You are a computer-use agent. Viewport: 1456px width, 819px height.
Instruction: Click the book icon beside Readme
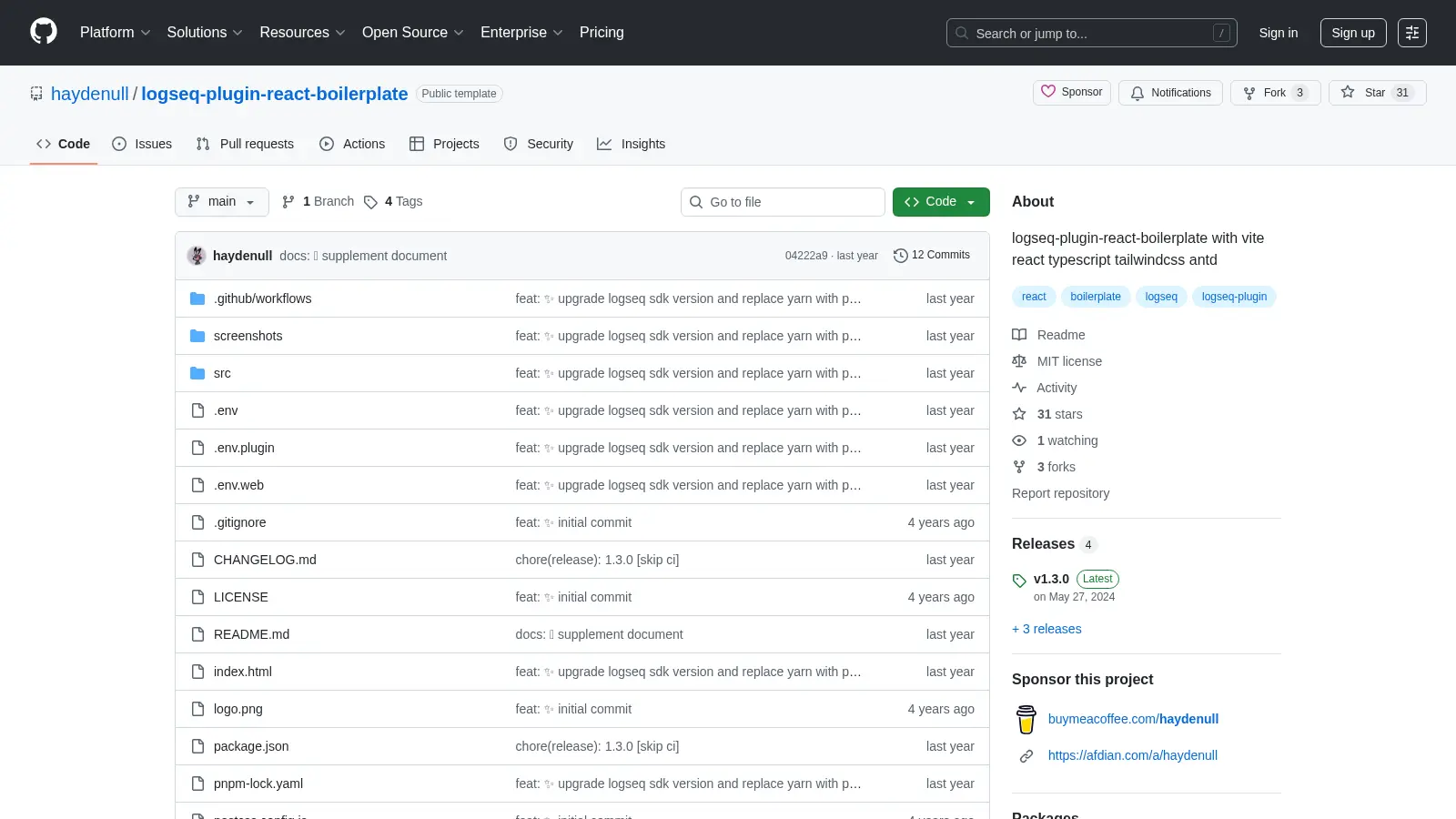click(x=1019, y=335)
